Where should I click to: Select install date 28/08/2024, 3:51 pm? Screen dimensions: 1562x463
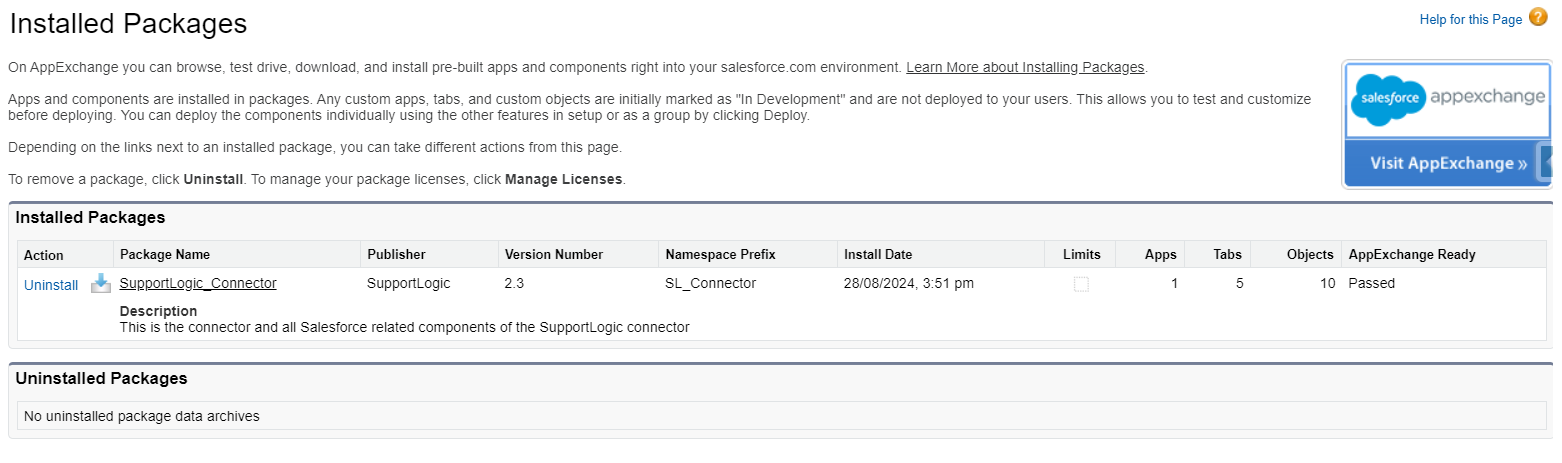click(x=909, y=283)
